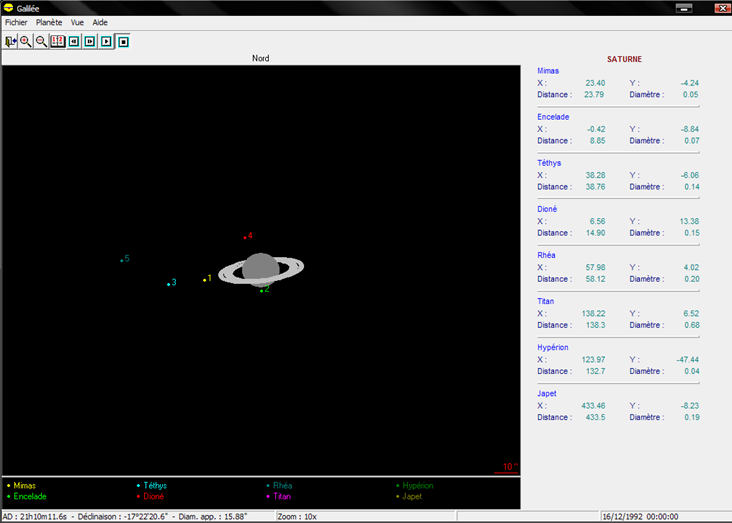This screenshot has height=523, width=732.
Task: Click the Galilée app icon in title bar
Action: click(x=8, y=8)
